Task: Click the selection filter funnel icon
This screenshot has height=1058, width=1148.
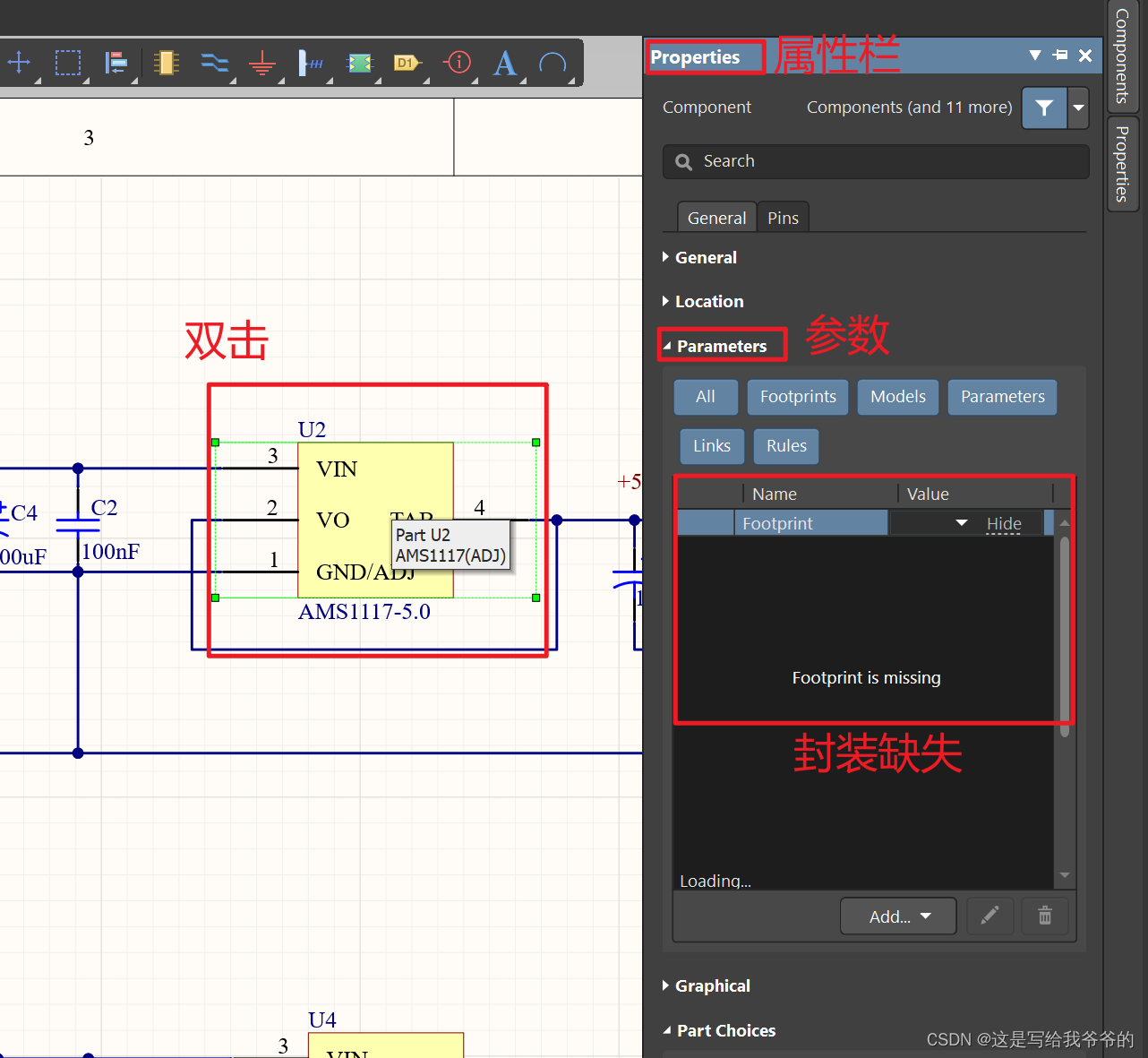Action: [1044, 108]
